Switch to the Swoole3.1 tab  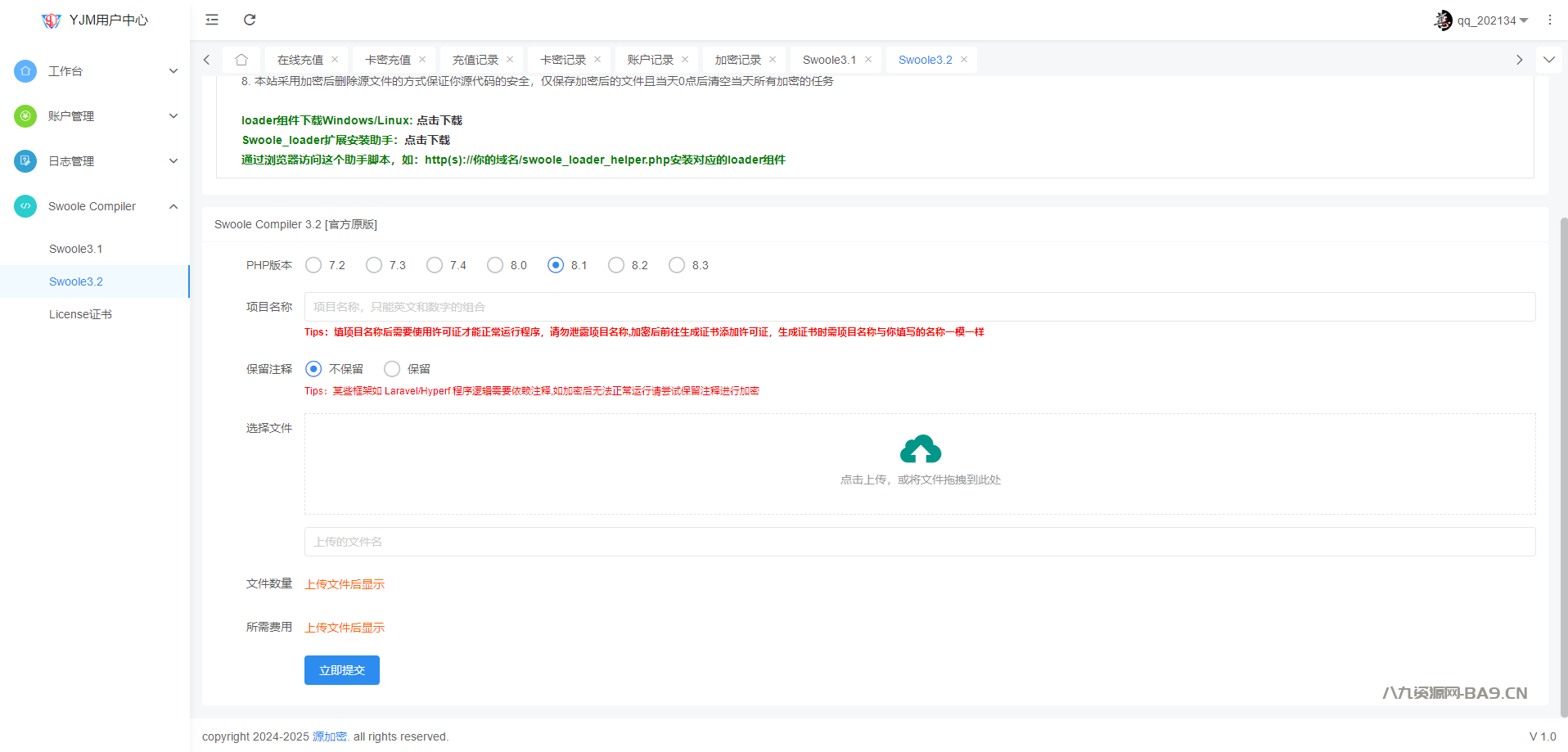click(x=829, y=60)
